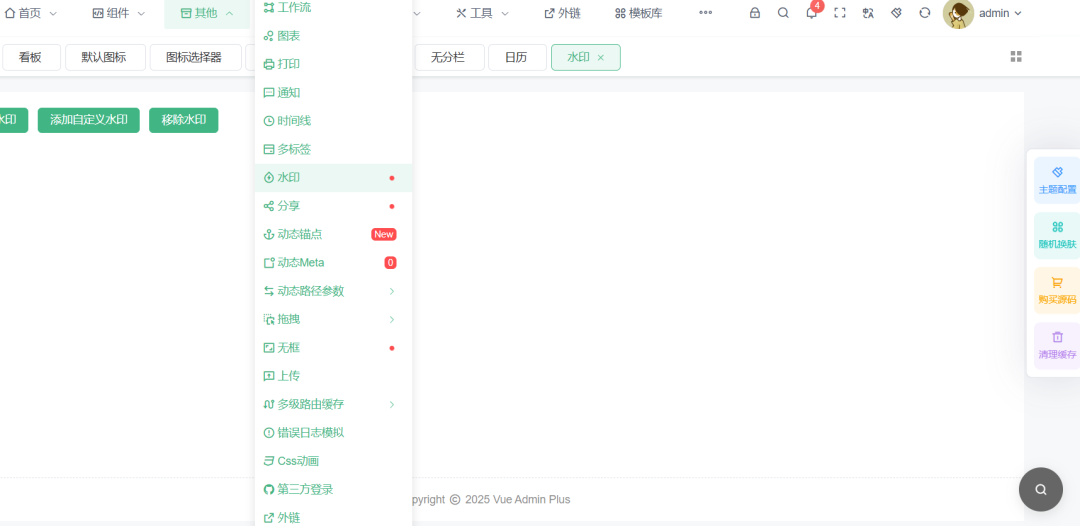
Task: Click the refresh icon in header
Action: coord(925,13)
